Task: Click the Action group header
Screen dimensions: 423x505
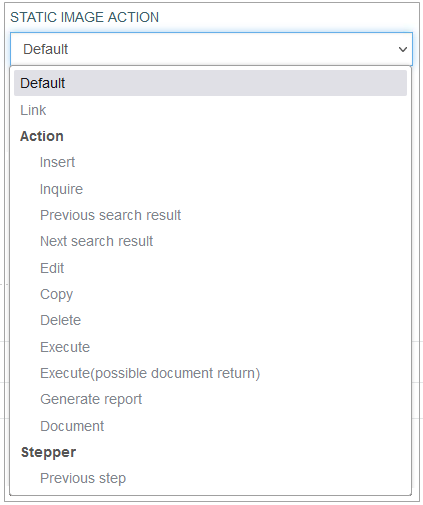Action: 42,136
